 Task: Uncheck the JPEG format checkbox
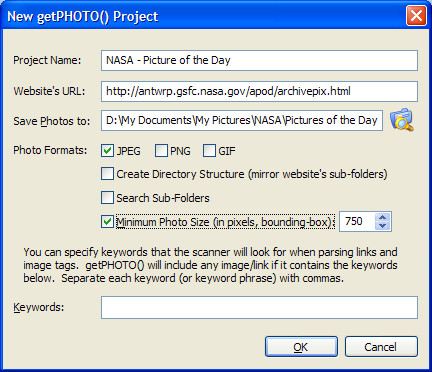[x=107, y=151]
